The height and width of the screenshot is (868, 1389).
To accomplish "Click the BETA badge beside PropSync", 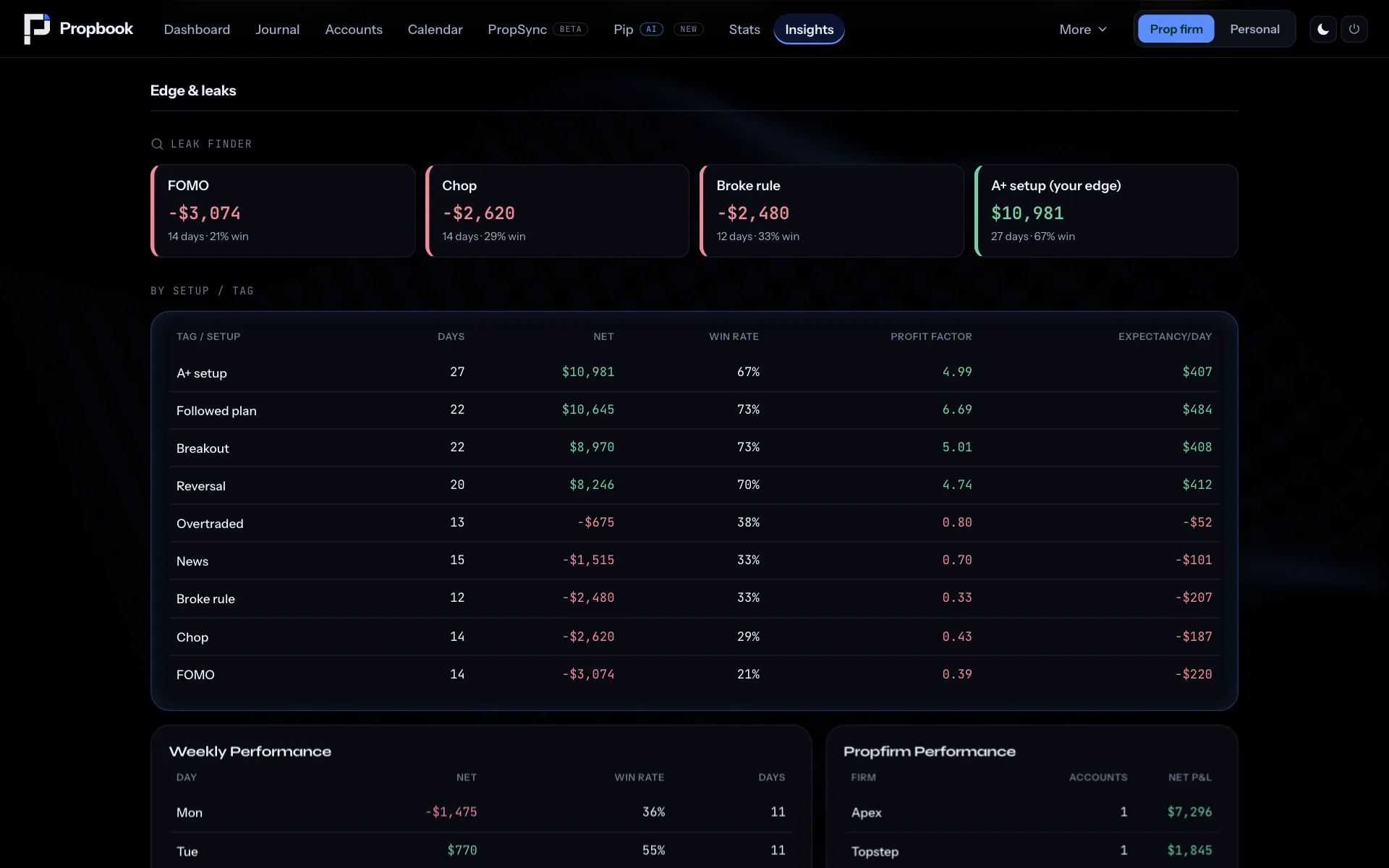I will click(571, 29).
